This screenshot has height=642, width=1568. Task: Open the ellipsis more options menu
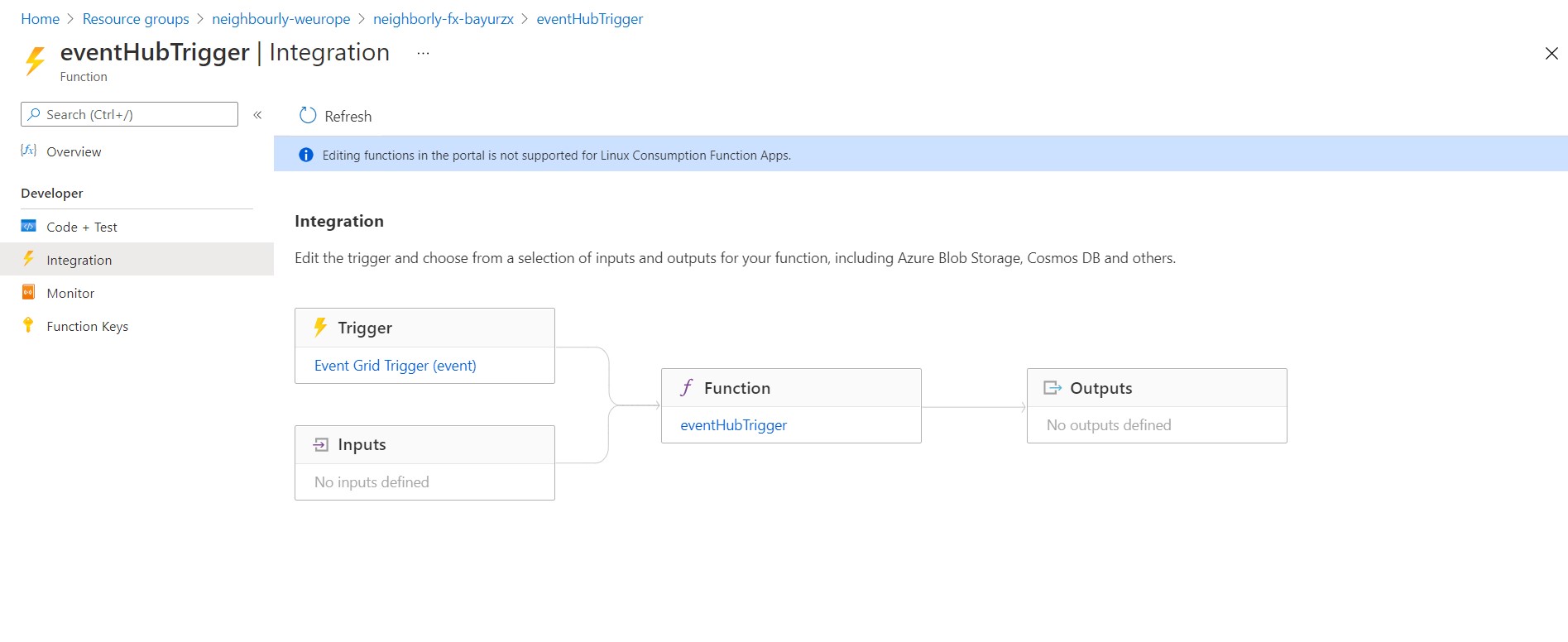point(423,53)
